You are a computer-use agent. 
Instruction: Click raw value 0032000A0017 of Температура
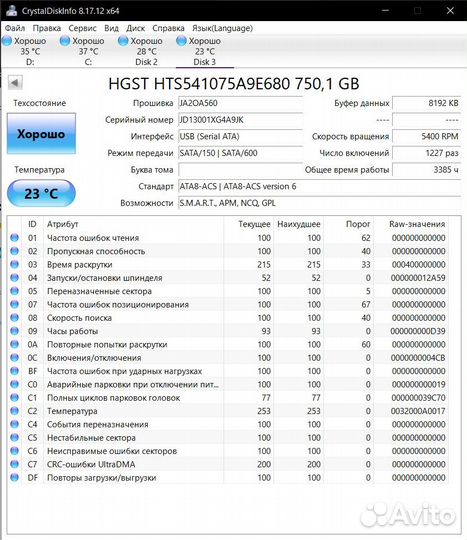tap(418, 411)
